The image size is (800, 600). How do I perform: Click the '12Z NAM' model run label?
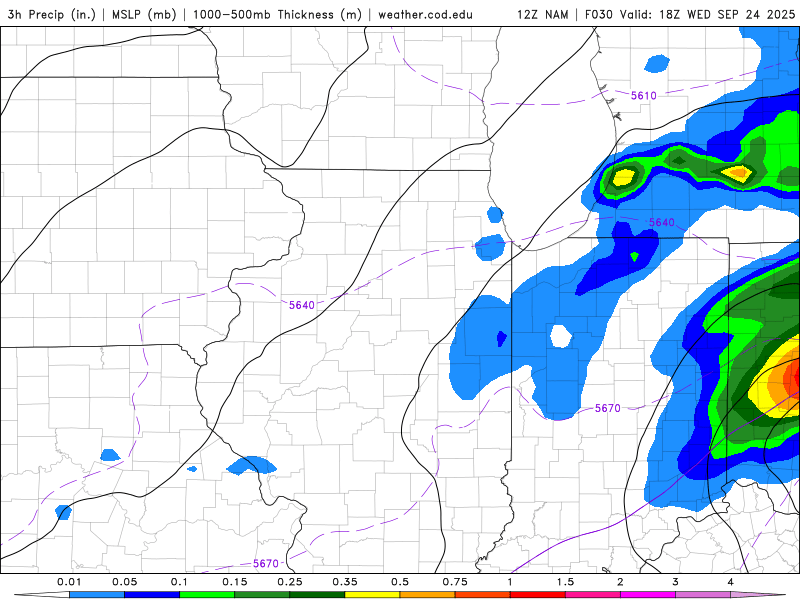point(542,15)
